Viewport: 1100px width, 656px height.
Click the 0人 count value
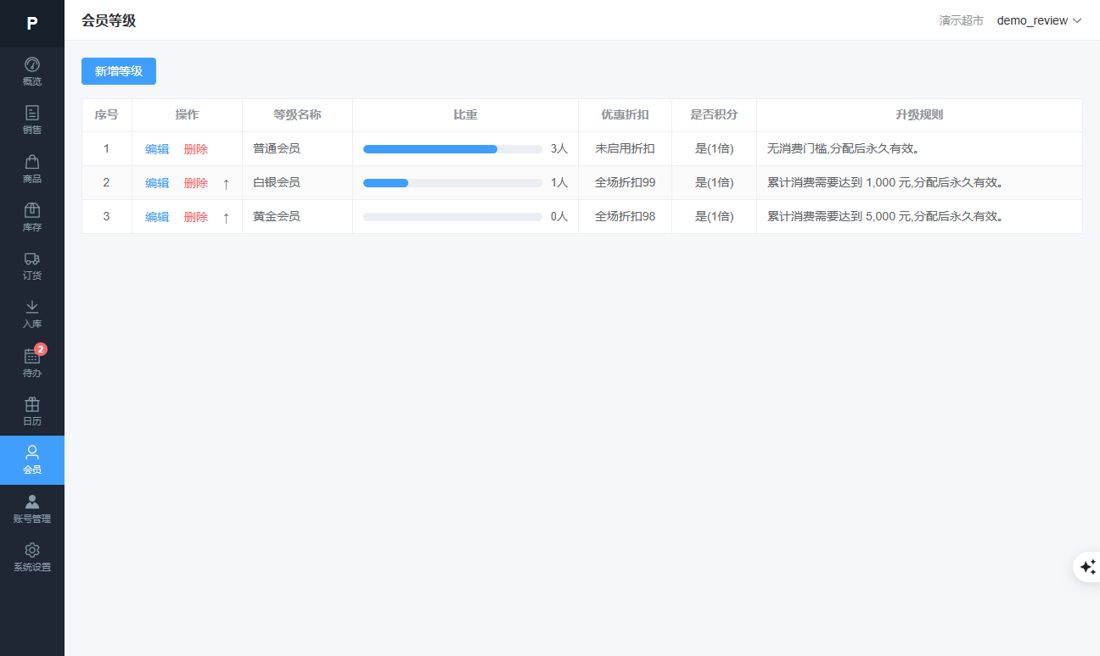coord(559,216)
